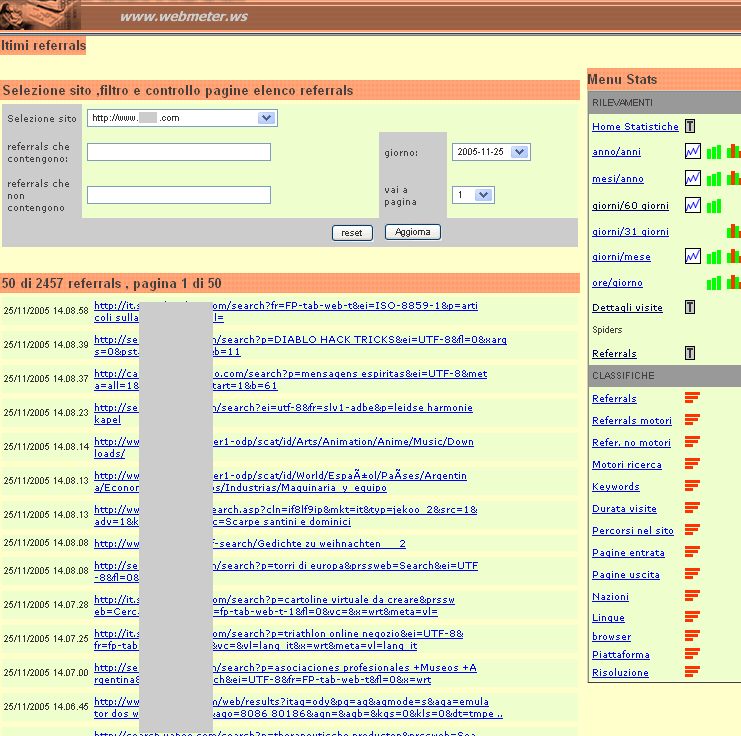Viewport: 741px width, 736px height.
Task: Open table icon beside Referrals under Rilevamenti
Action: point(690,353)
